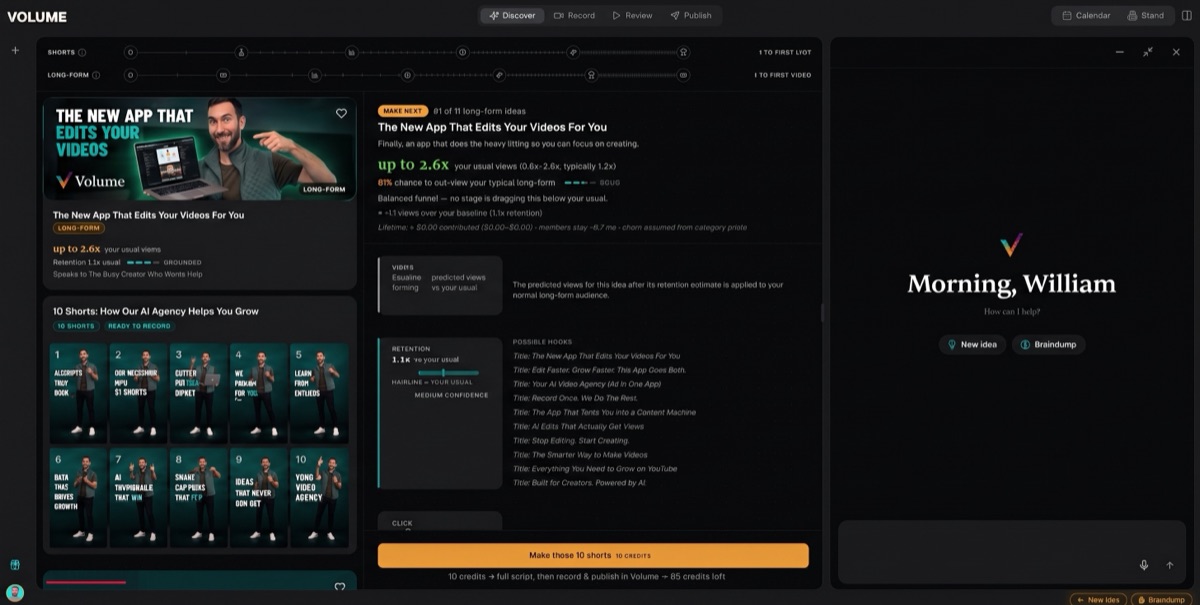Open the user avatar at bottom left
This screenshot has width=1200, height=605.
[15, 592]
